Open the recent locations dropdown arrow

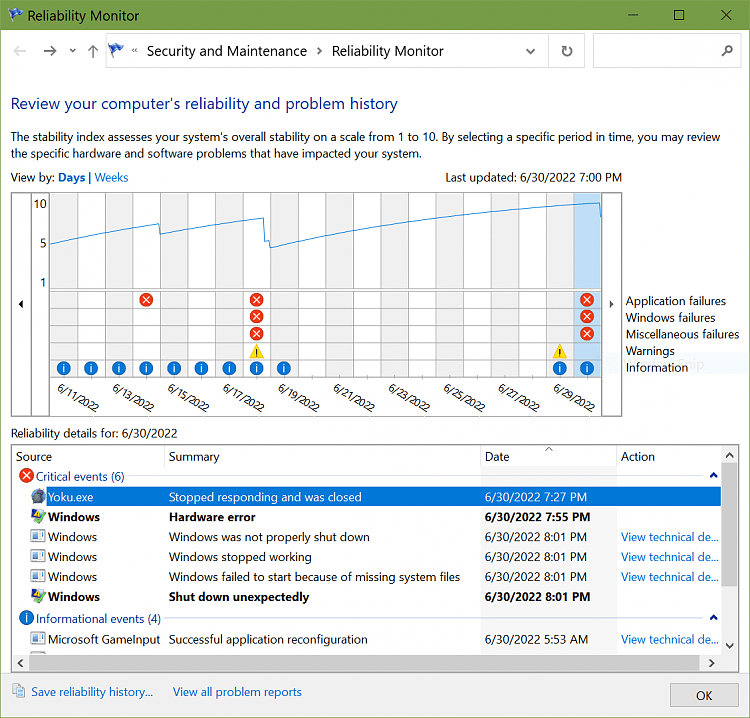tap(73, 50)
